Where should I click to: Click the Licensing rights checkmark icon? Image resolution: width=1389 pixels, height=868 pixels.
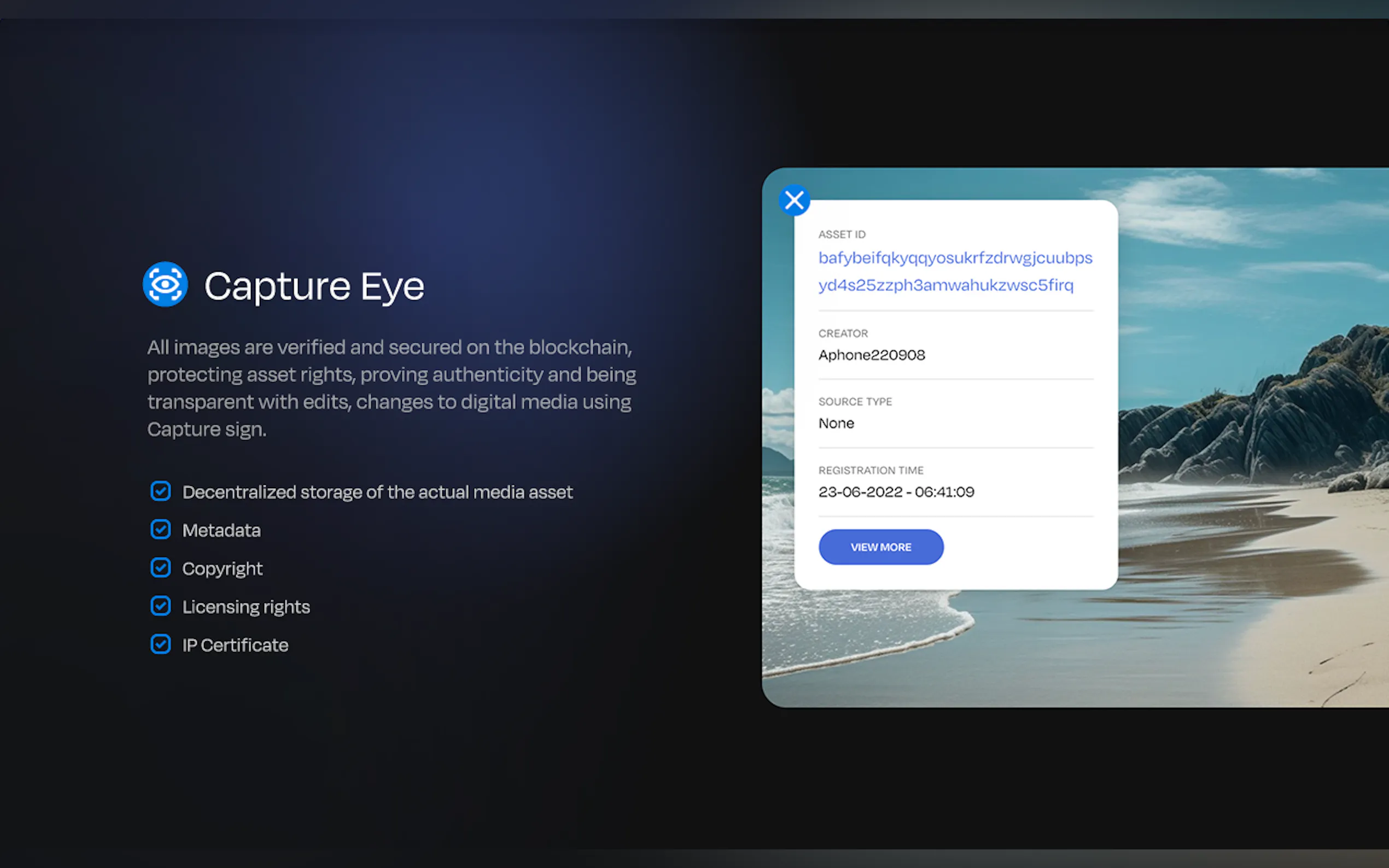point(161,606)
